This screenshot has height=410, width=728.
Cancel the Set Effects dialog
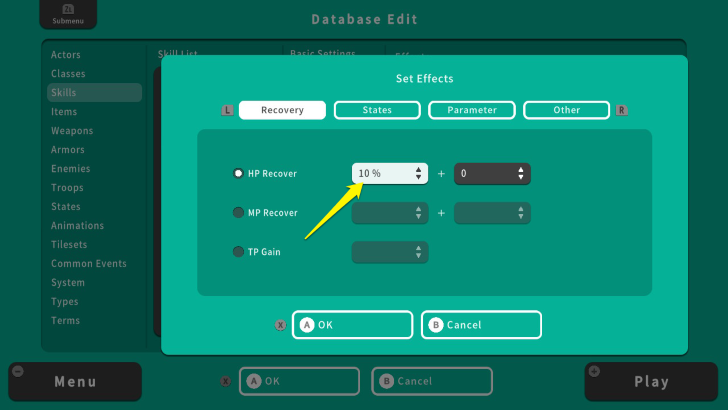click(481, 325)
